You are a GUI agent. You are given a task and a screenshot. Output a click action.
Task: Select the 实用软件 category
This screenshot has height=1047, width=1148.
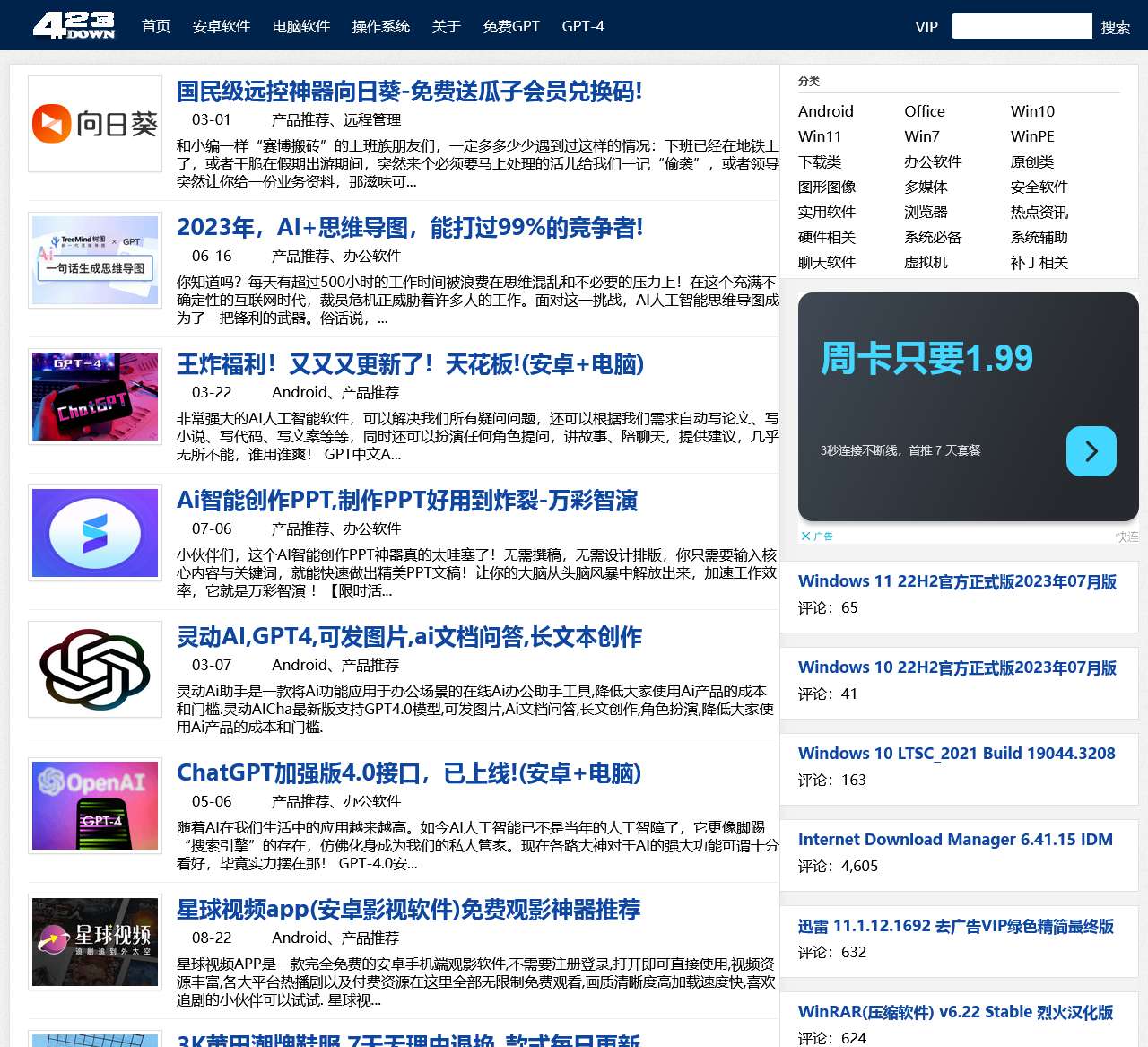[827, 212]
